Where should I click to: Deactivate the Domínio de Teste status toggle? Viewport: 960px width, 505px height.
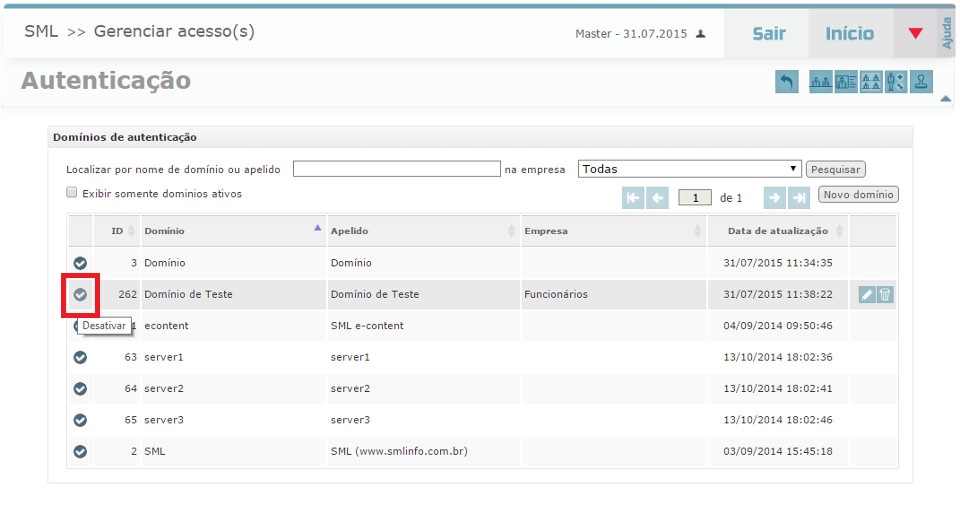click(80, 295)
